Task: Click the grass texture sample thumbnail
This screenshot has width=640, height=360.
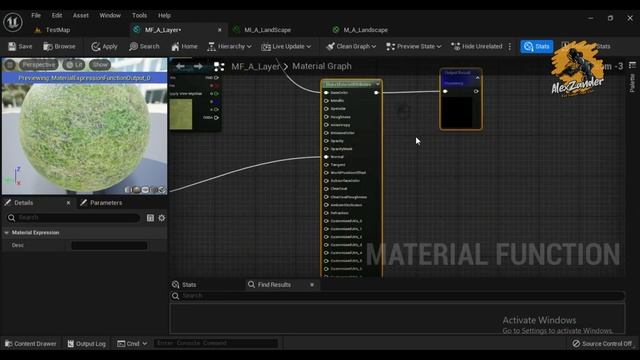Action: (x=181, y=115)
